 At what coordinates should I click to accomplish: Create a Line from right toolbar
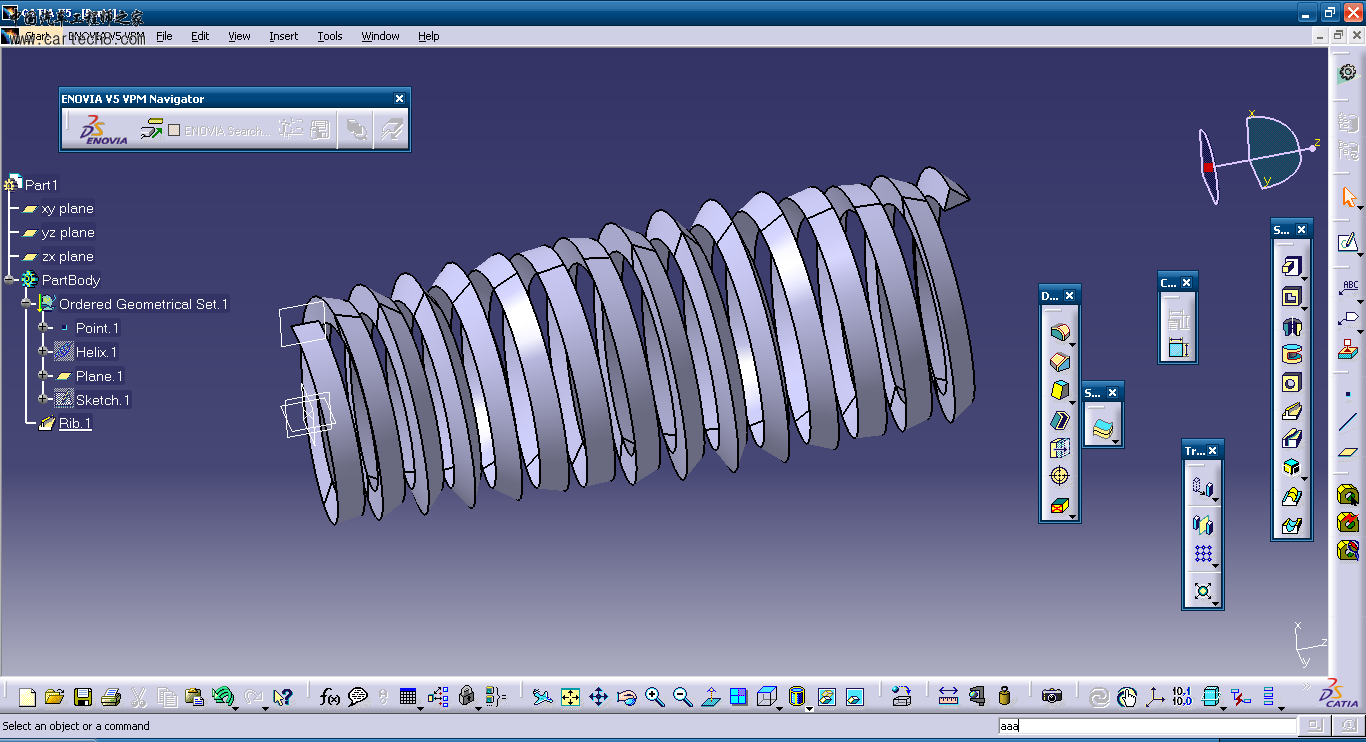[x=1347, y=422]
